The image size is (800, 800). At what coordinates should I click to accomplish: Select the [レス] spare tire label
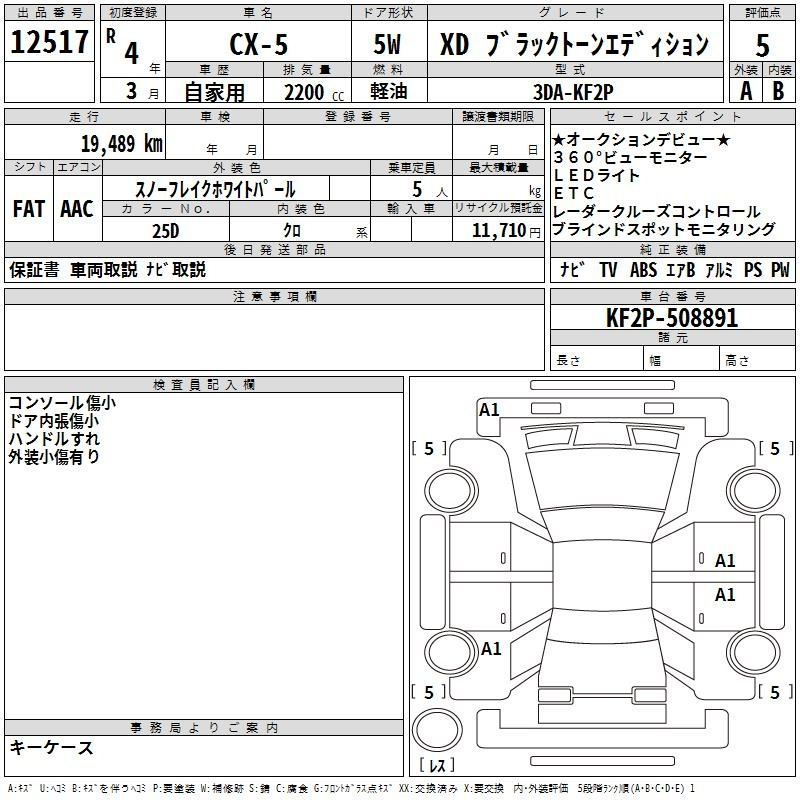click(x=437, y=765)
